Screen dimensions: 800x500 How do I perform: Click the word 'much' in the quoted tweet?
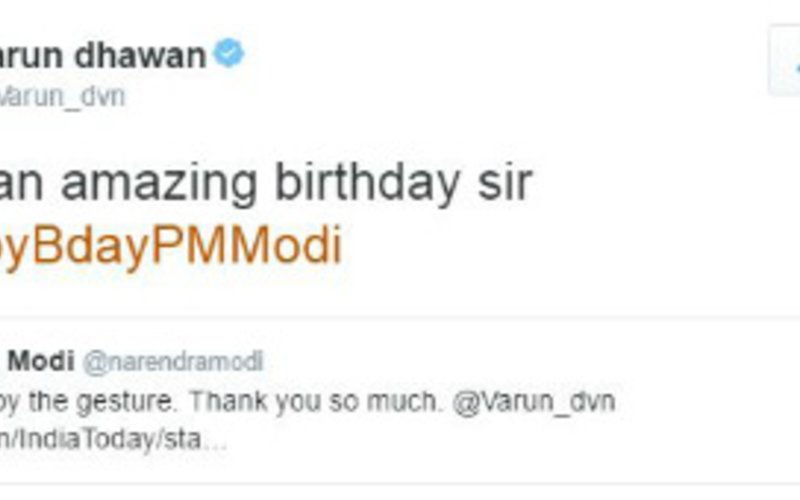pyautogui.click(x=402, y=402)
